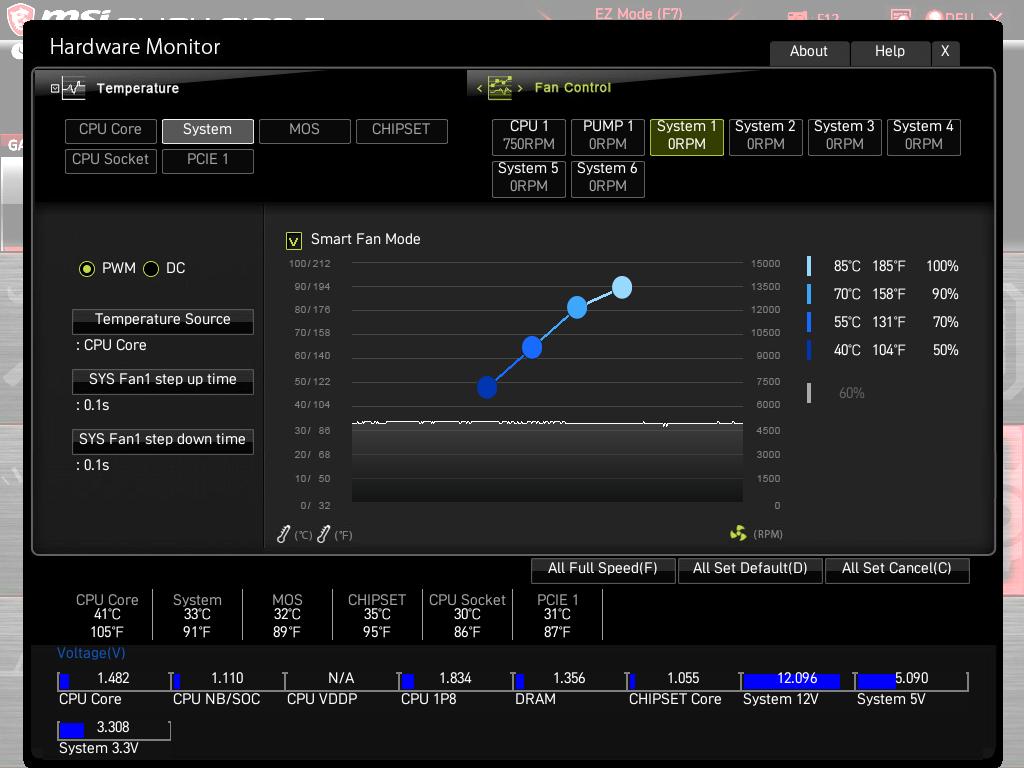Click the Fahrenheit thermometer icon below graph
This screenshot has width=1024, height=768.
323,534
